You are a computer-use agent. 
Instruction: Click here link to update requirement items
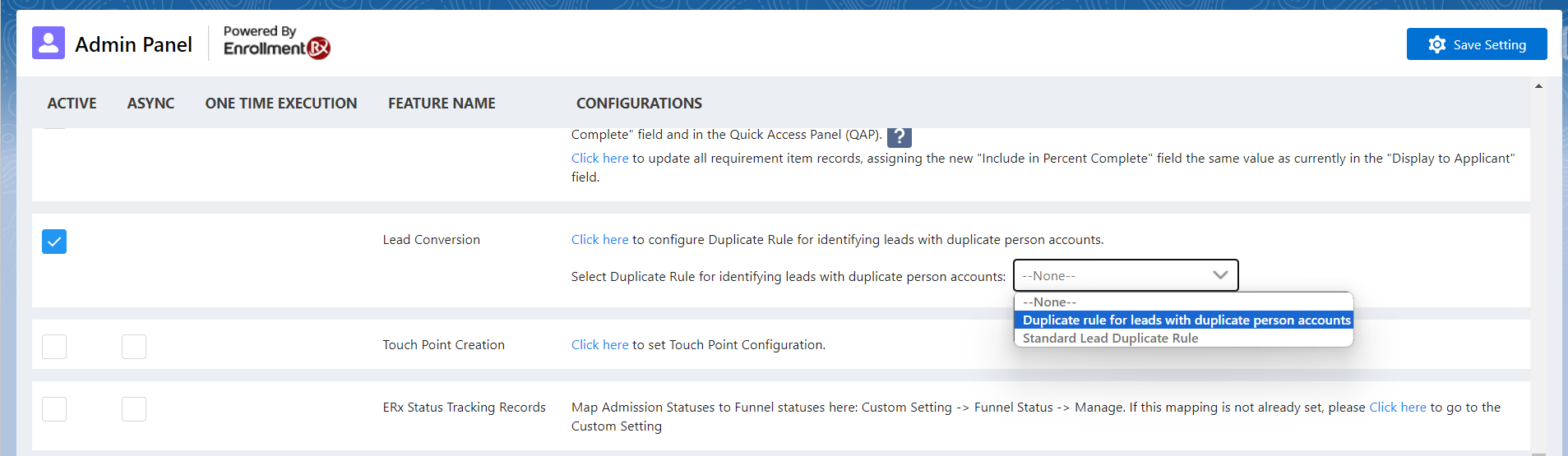599,159
